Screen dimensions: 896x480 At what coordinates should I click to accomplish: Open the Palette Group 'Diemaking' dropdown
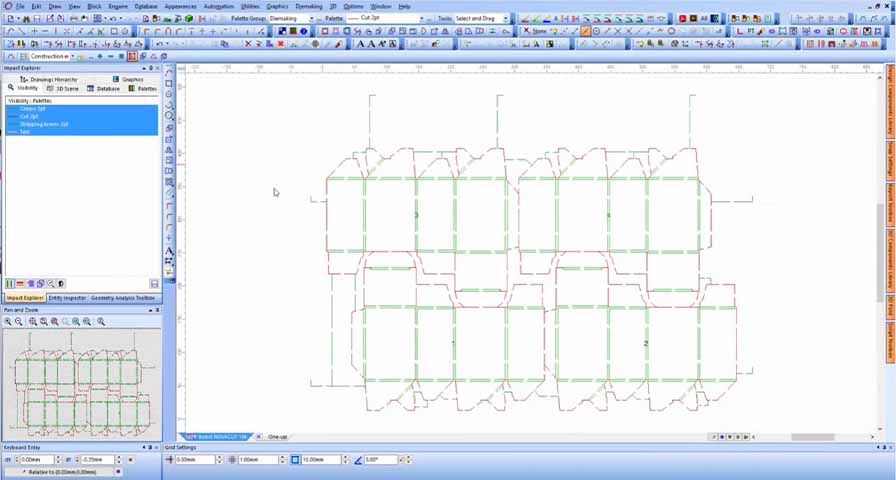point(311,18)
